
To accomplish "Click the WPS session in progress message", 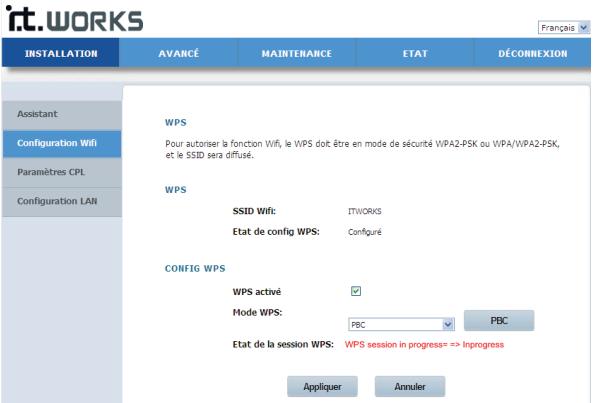I will tap(424, 345).
